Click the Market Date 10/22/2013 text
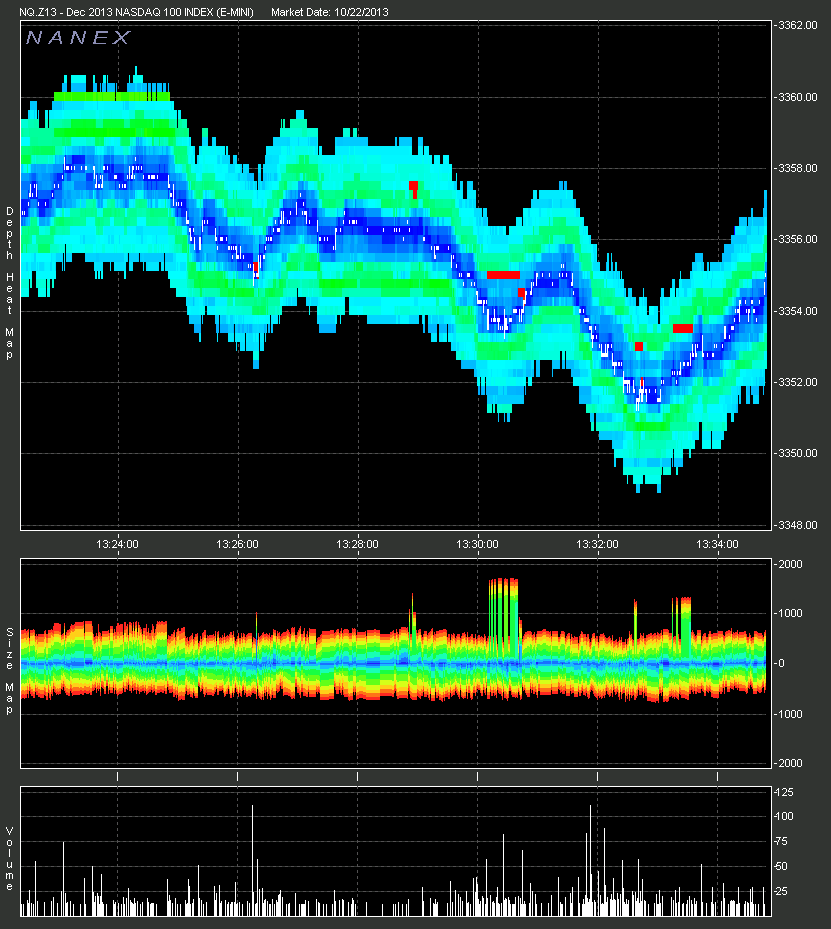 pyautogui.click(x=330, y=12)
